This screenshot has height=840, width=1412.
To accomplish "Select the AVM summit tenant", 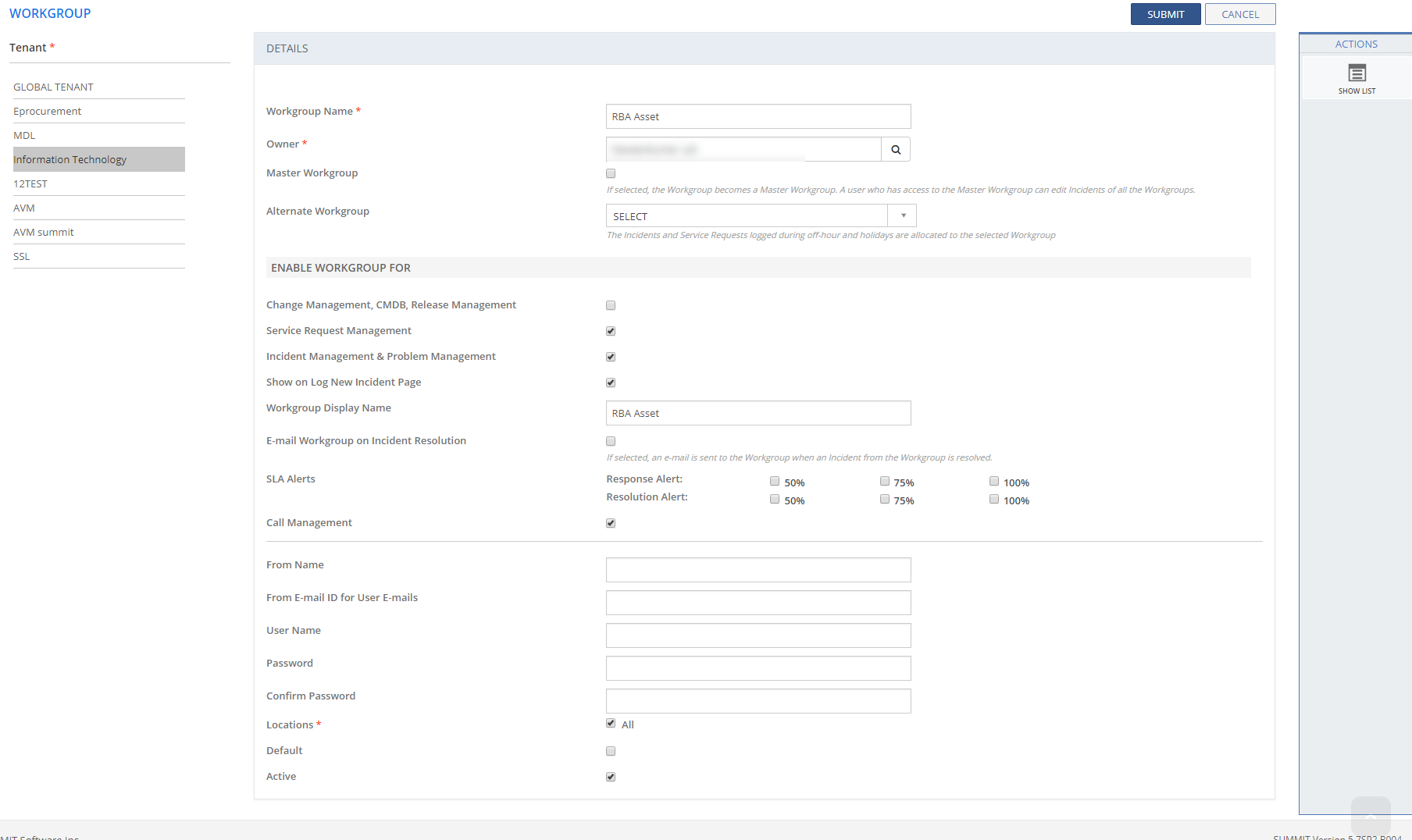I will point(44,233).
